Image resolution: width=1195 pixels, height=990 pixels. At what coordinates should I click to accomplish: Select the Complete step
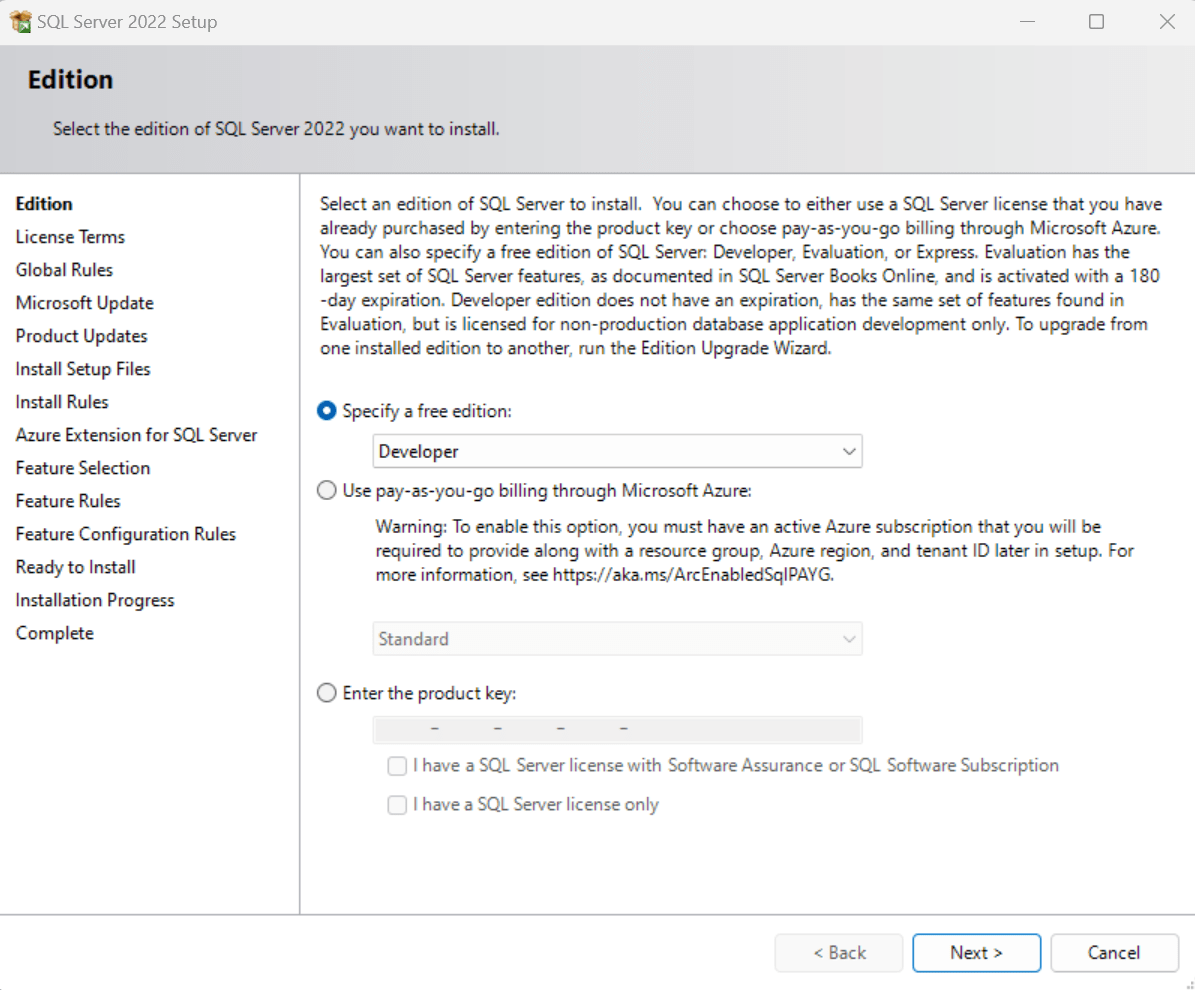[x=55, y=633]
